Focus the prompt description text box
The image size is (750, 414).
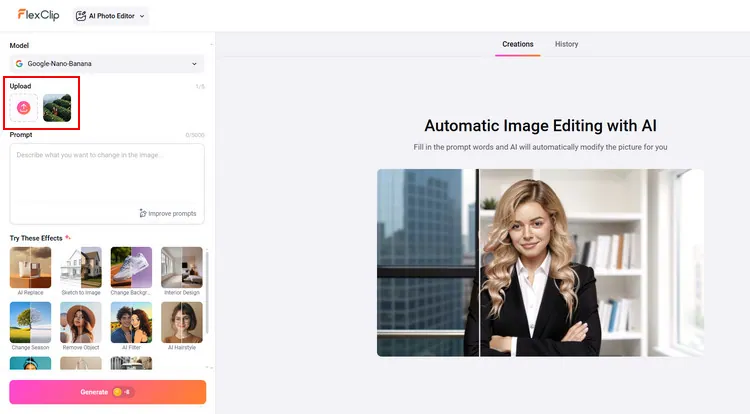tap(107, 184)
